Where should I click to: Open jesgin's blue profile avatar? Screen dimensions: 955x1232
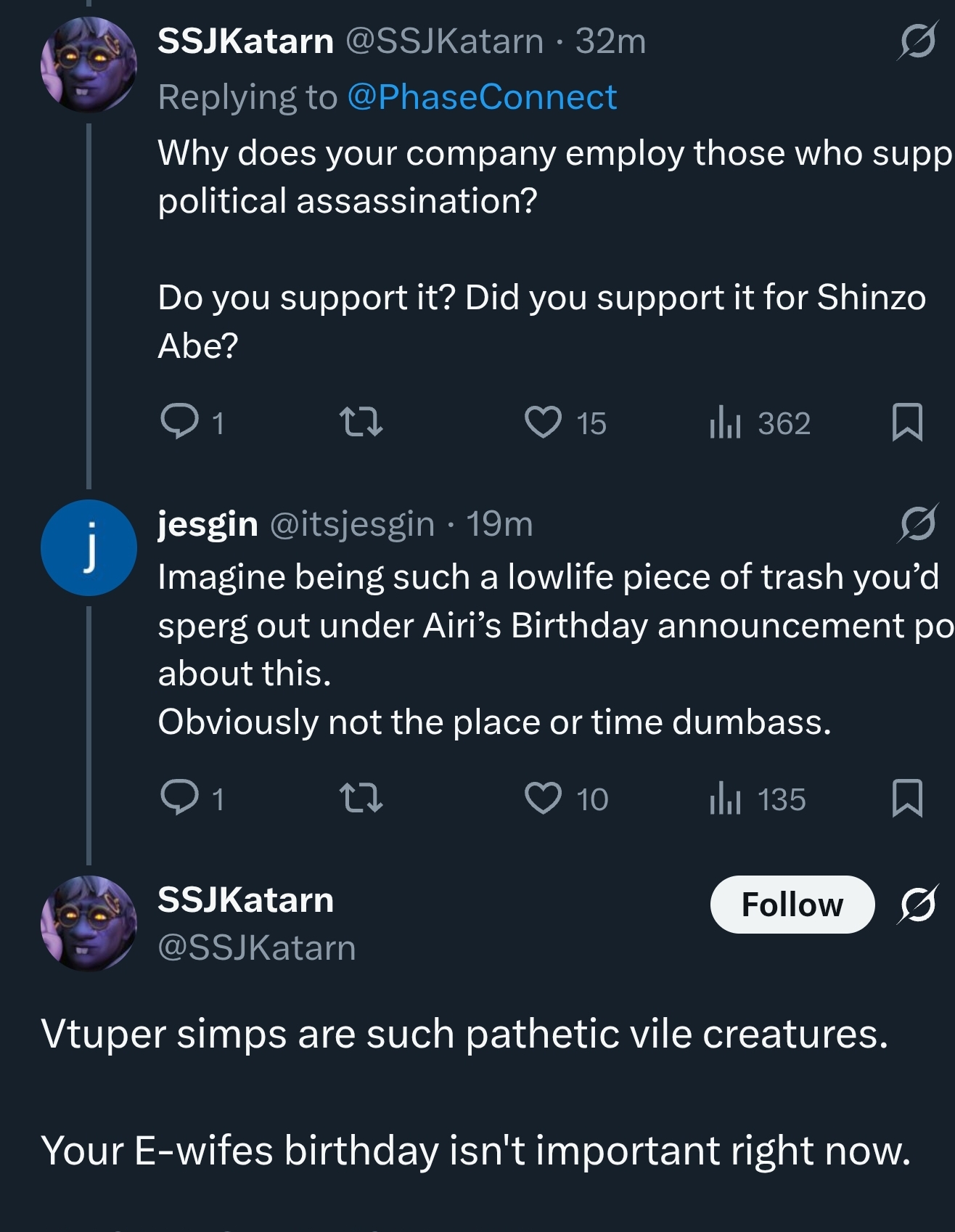[89, 547]
